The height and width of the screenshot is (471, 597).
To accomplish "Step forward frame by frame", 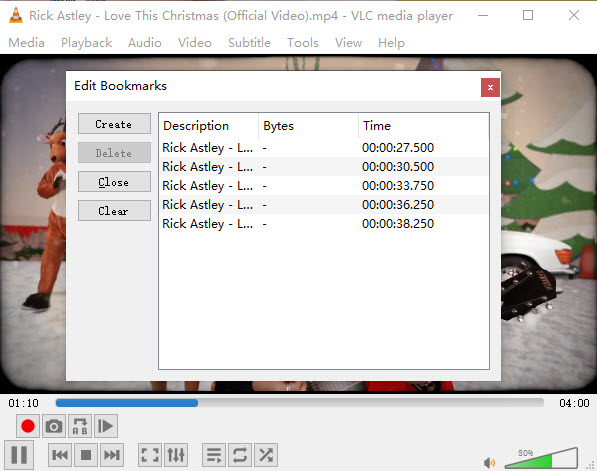I will click(x=106, y=426).
